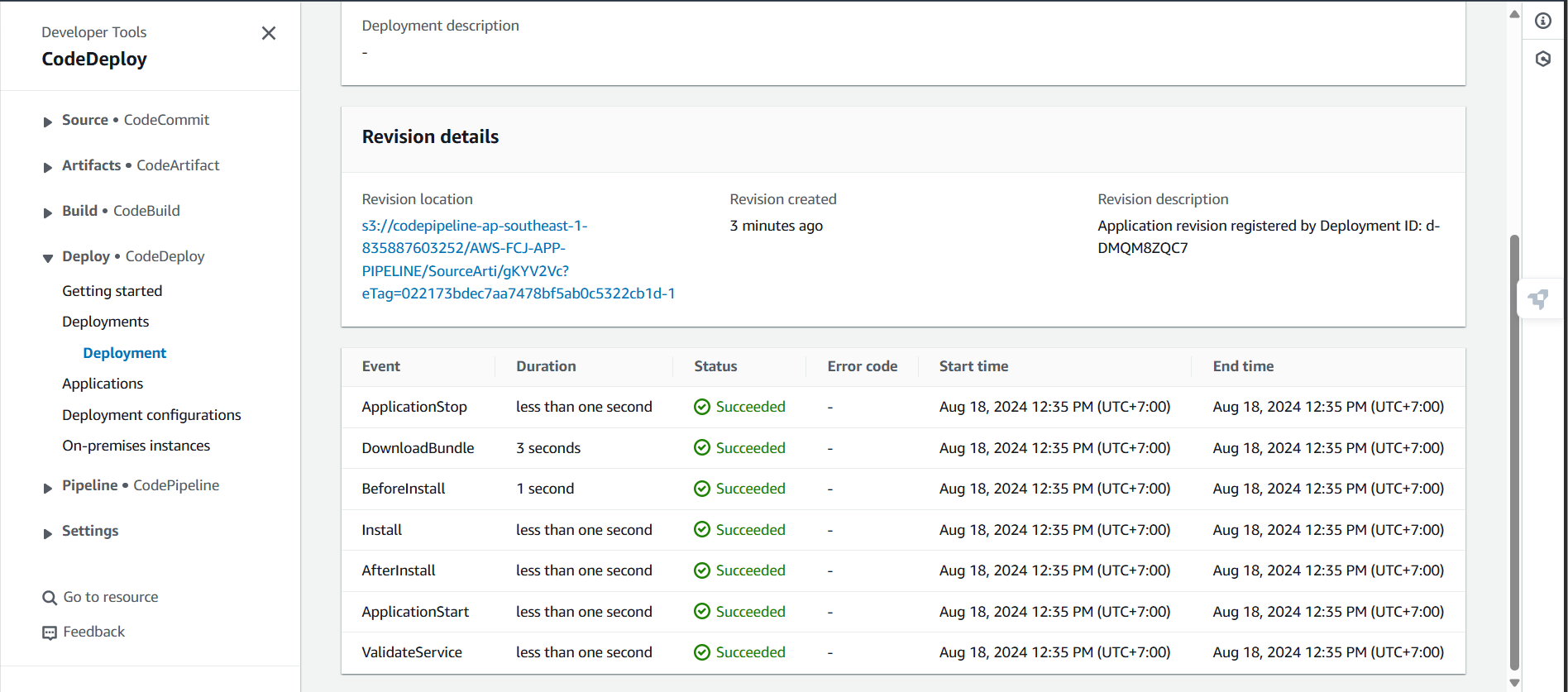Select the ValidateService event name
The image size is (1568, 692).
pos(412,652)
